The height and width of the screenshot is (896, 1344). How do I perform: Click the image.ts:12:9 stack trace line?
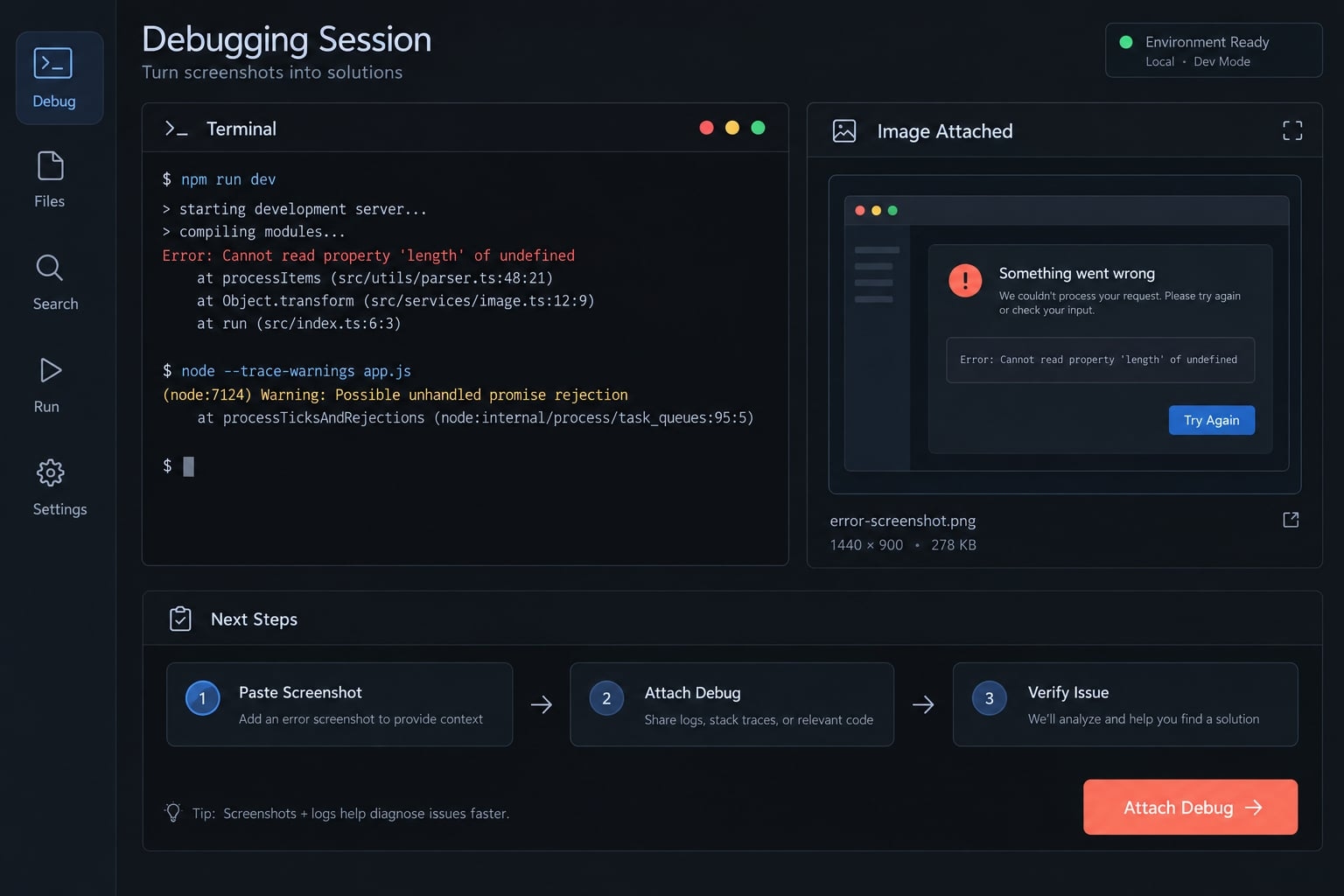pos(395,301)
